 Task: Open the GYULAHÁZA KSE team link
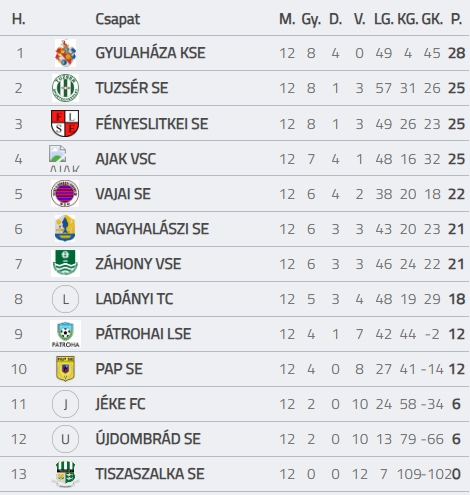(150, 53)
